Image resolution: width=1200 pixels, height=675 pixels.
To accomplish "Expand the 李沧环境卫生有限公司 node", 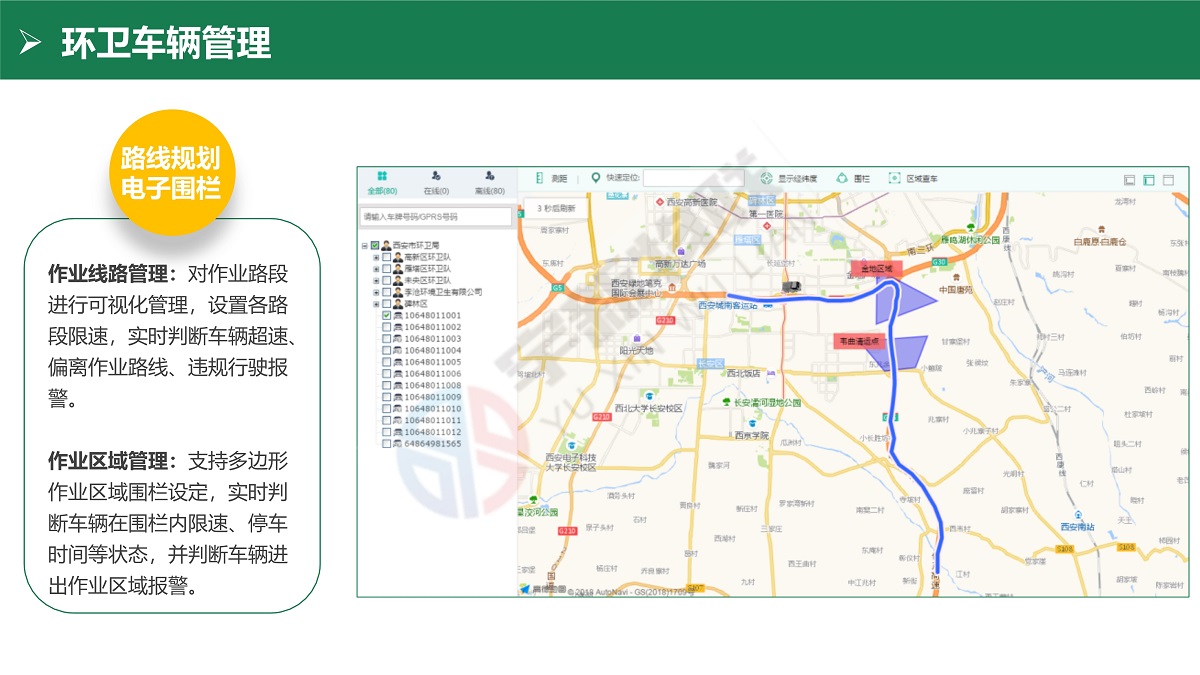I will pos(375,292).
